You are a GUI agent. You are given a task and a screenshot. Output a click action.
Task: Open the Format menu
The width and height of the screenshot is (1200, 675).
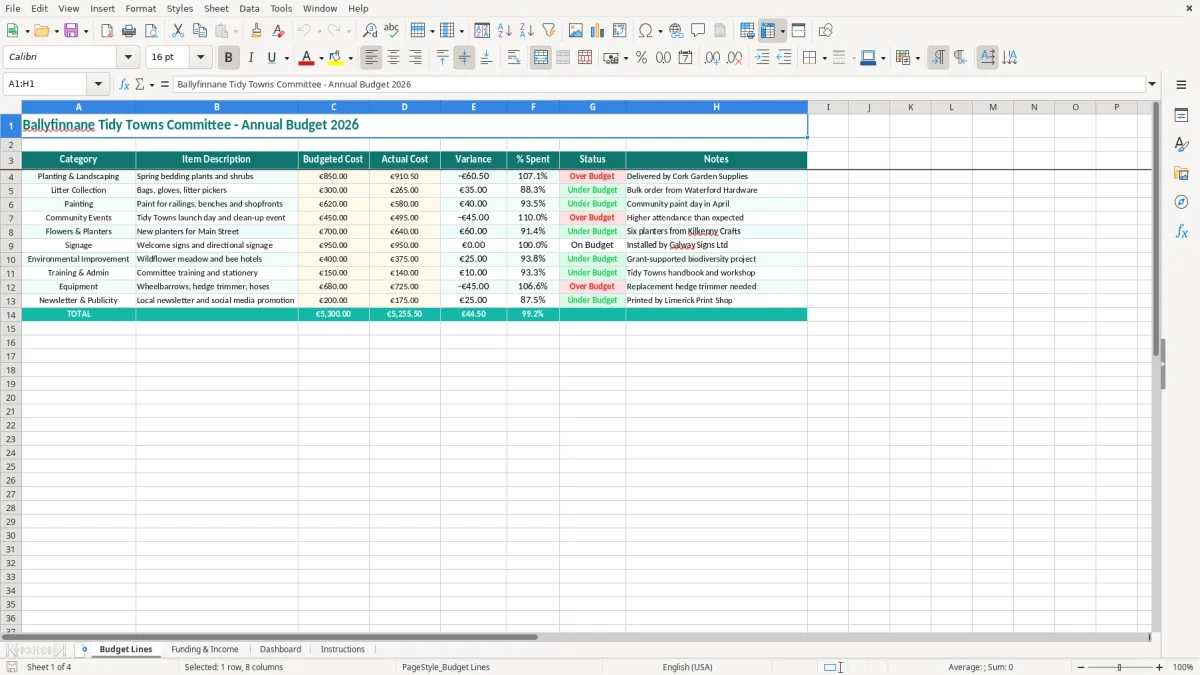pos(141,8)
